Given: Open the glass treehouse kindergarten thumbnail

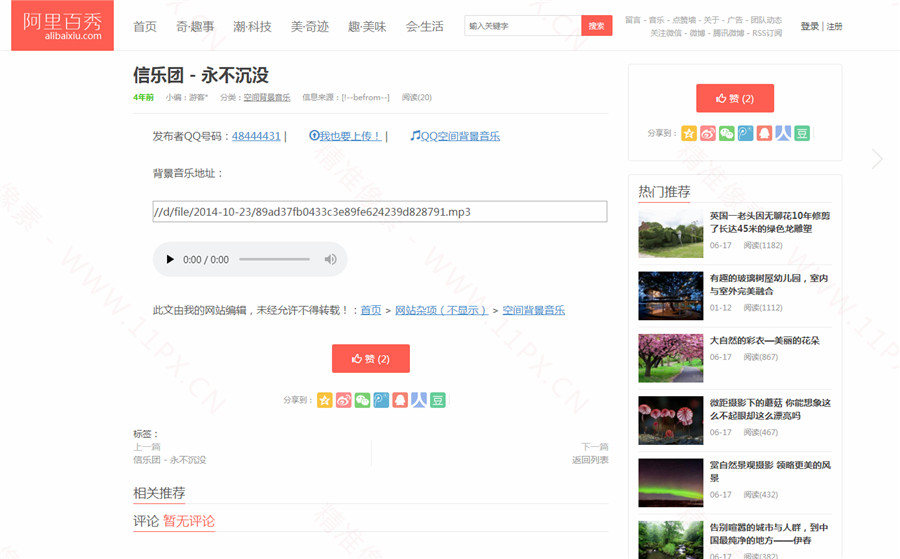Looking at the screenshot, I should (670, 296).
